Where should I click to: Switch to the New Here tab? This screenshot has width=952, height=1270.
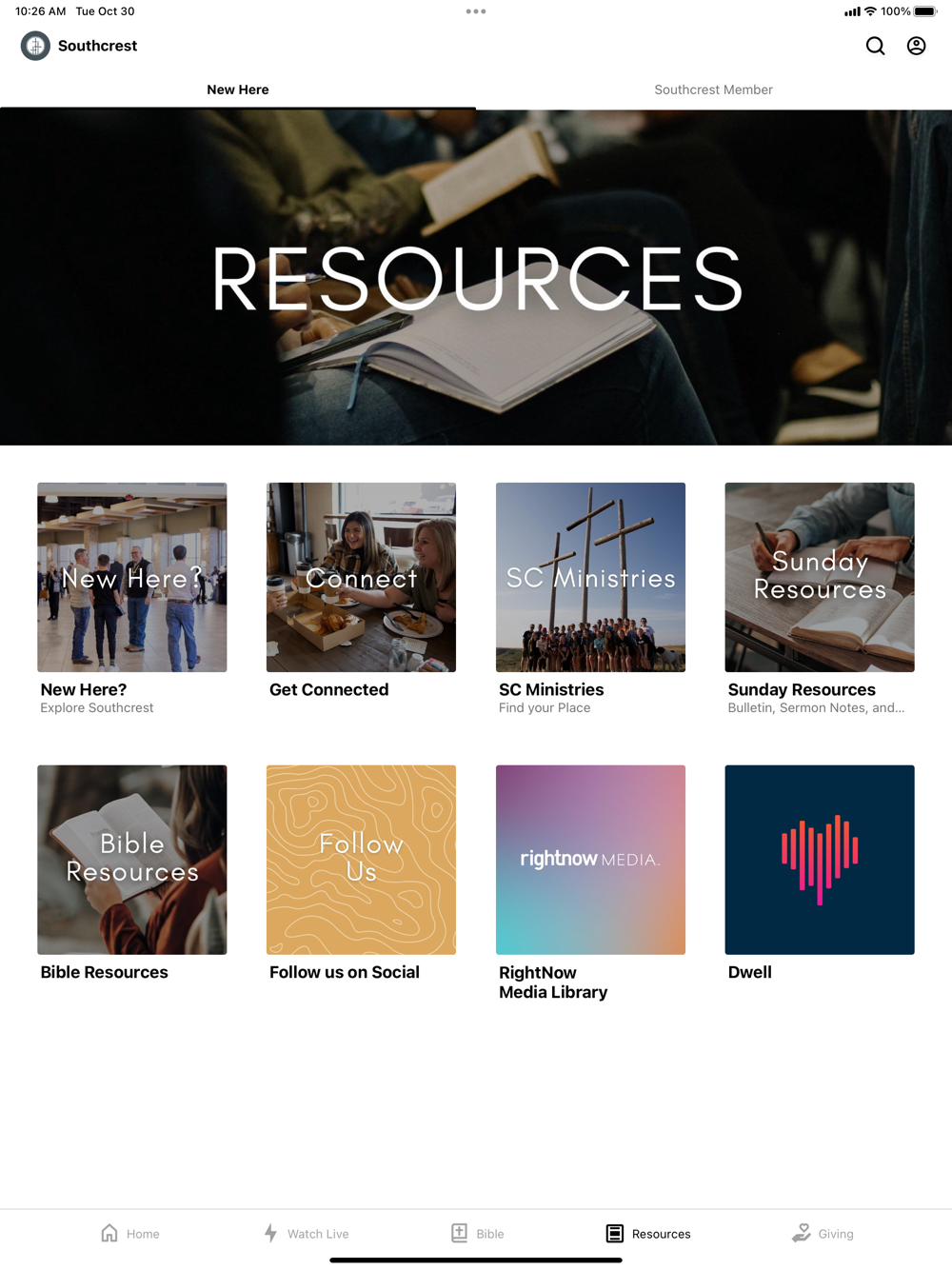(238, 89)
